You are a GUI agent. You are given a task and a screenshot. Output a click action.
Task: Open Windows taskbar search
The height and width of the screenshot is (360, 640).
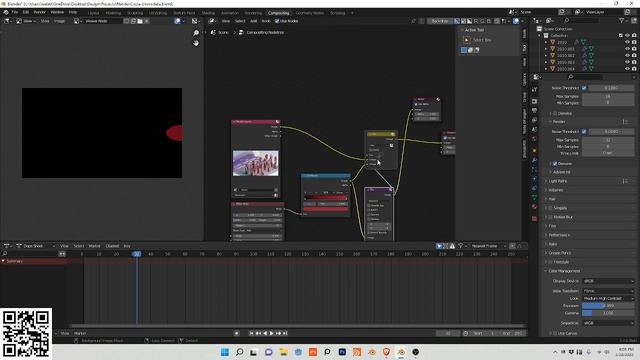coord(240,352)
